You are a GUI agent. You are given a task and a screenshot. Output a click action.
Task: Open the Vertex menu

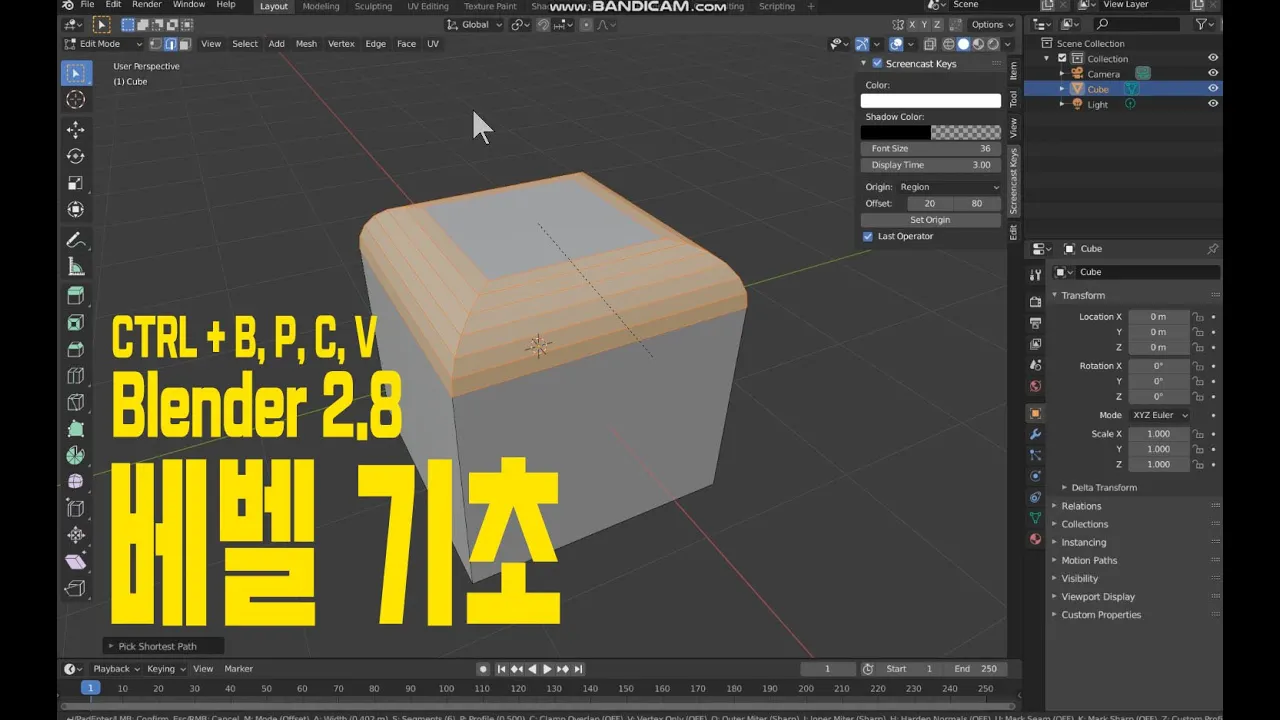(x=341, y=44)
